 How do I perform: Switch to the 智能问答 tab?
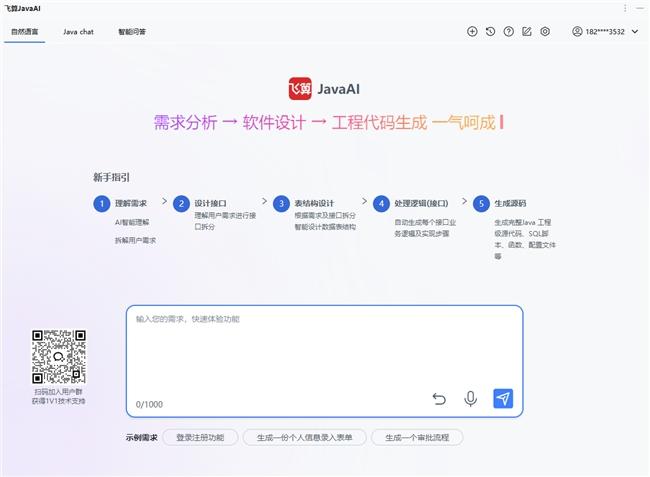(x=132, y=31)
